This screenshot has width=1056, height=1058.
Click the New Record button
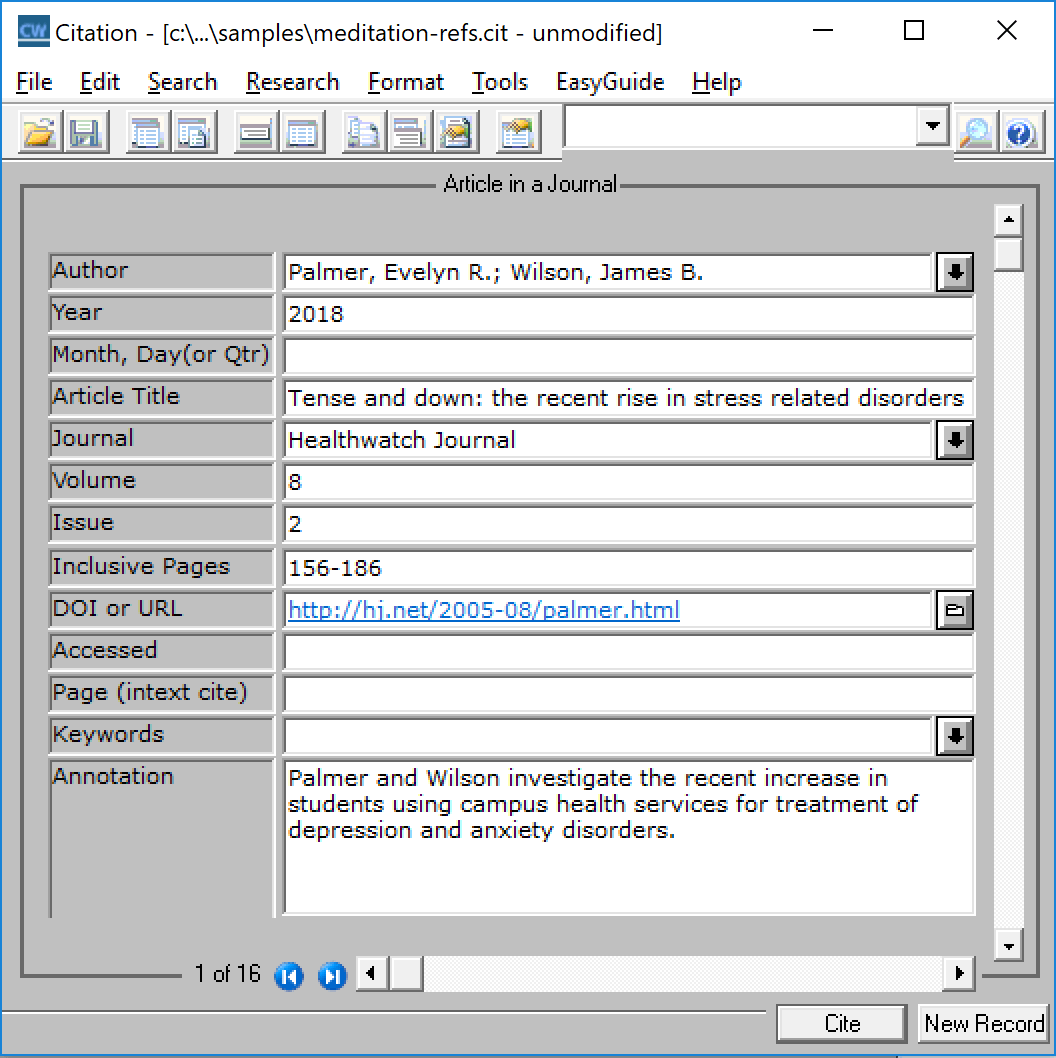pos(984,1023)
